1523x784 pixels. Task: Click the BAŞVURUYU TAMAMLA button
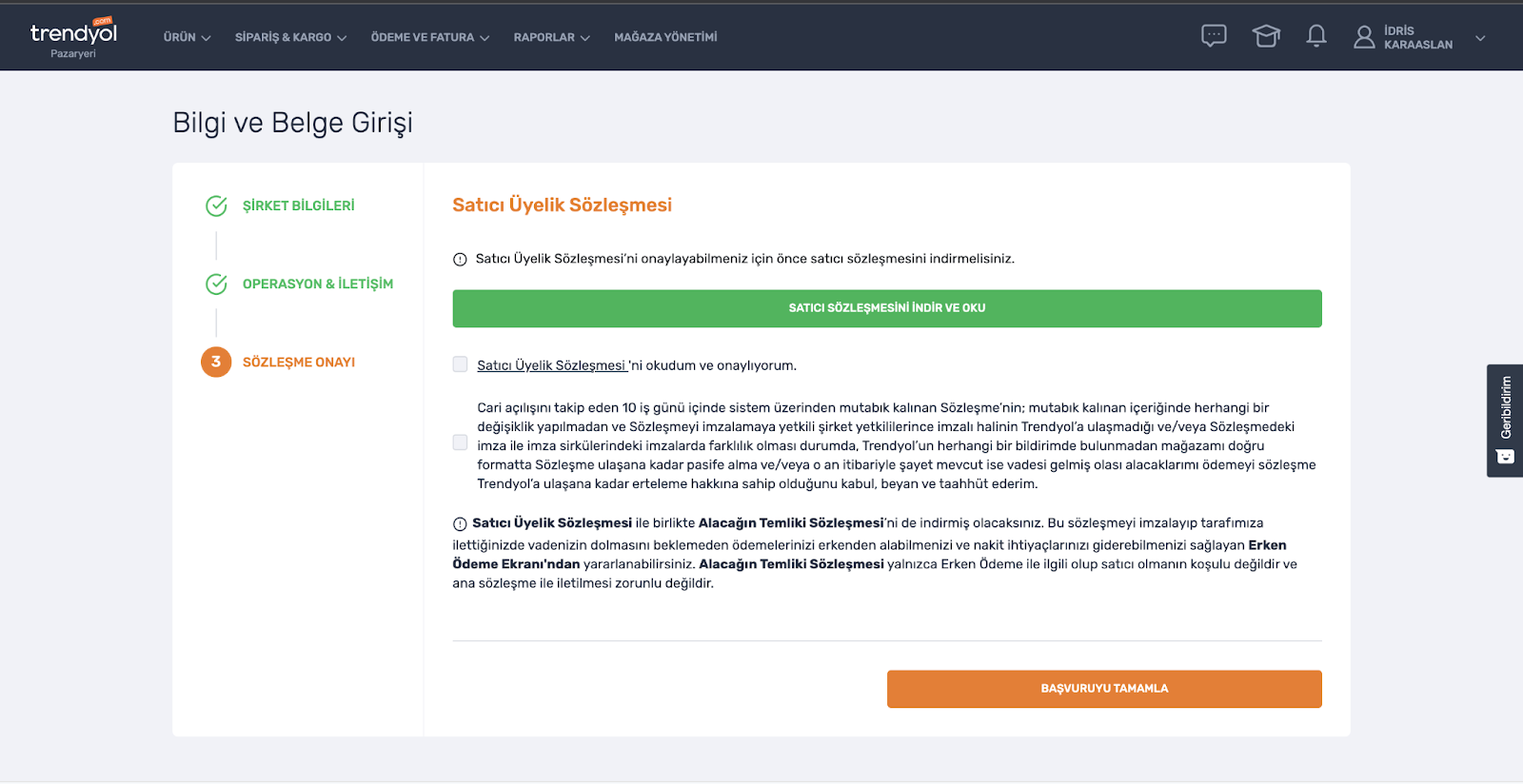[1104, 689]
